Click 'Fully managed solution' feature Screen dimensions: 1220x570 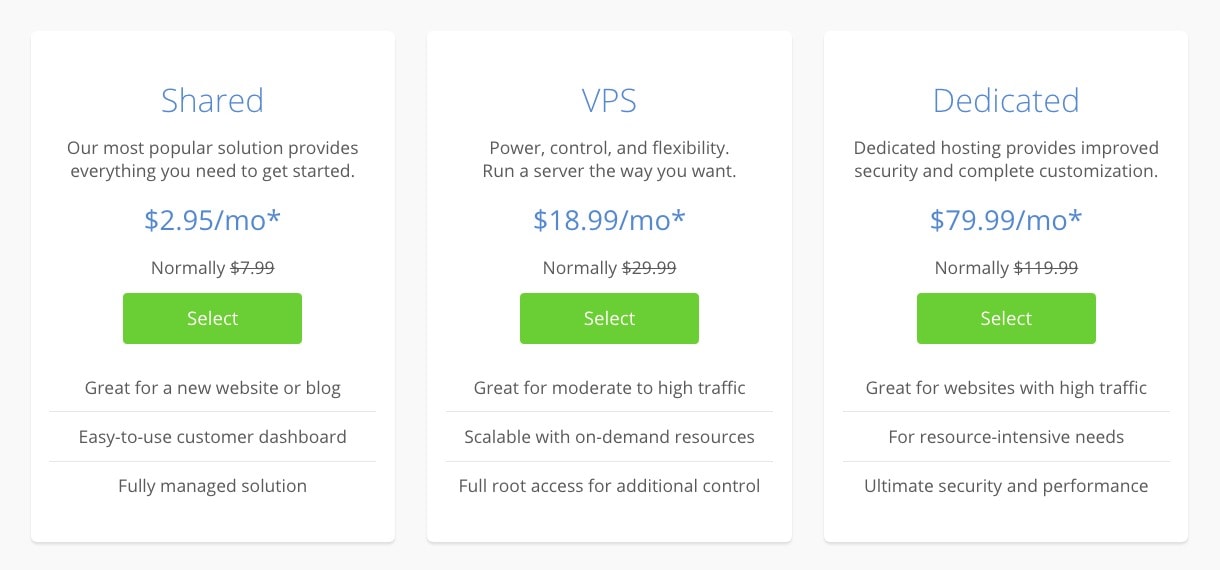point(212,486)
